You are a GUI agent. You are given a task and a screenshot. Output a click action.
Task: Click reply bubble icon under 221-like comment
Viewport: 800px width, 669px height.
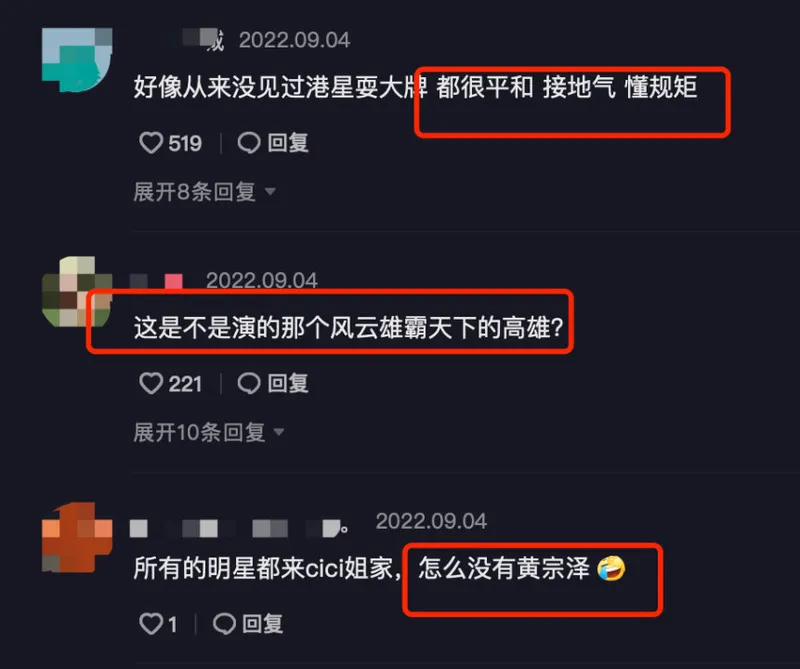249,383
